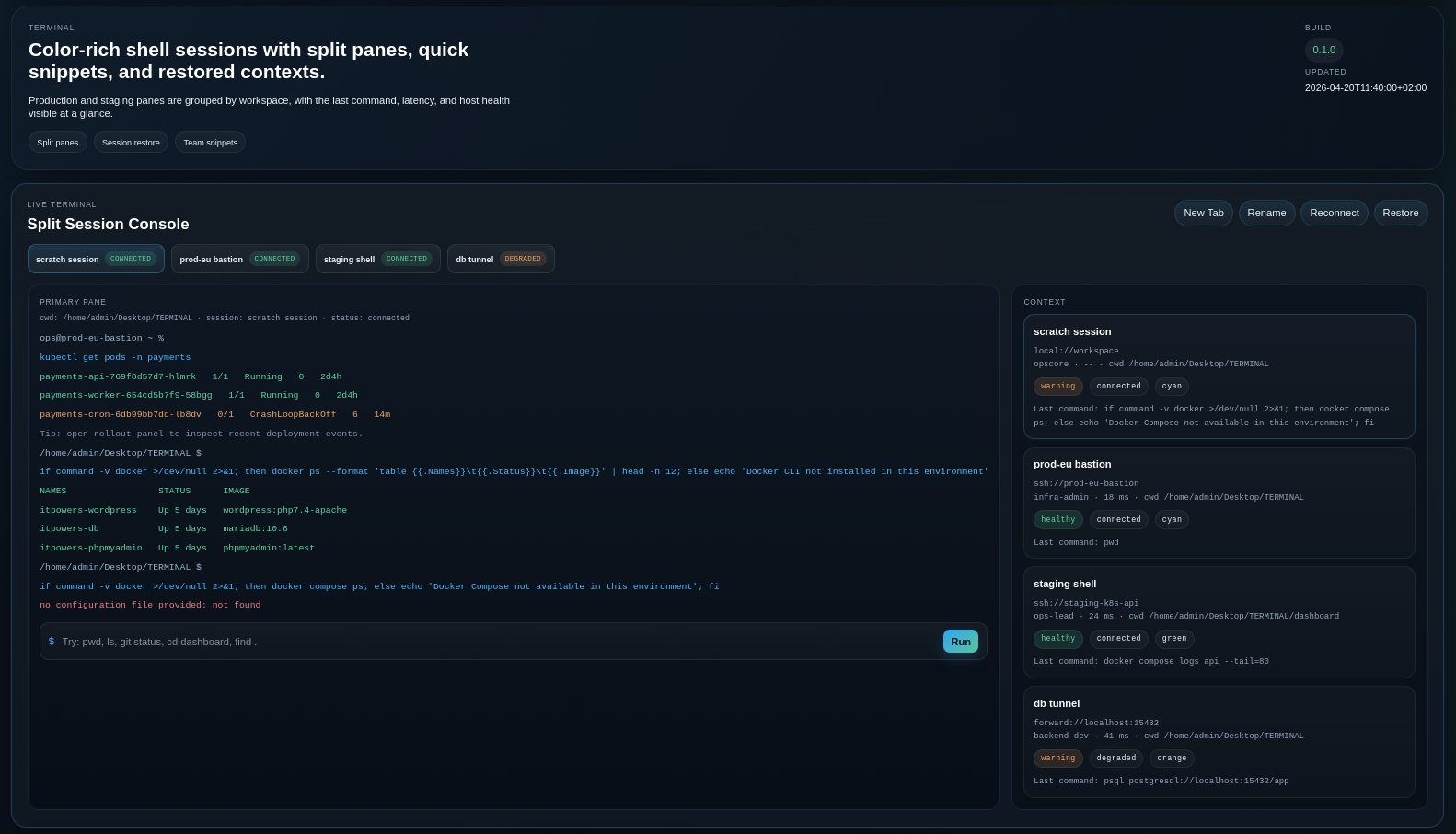The image size is (1456, 834).
Task: Click the Restore button
Action: coord(1400,213)
